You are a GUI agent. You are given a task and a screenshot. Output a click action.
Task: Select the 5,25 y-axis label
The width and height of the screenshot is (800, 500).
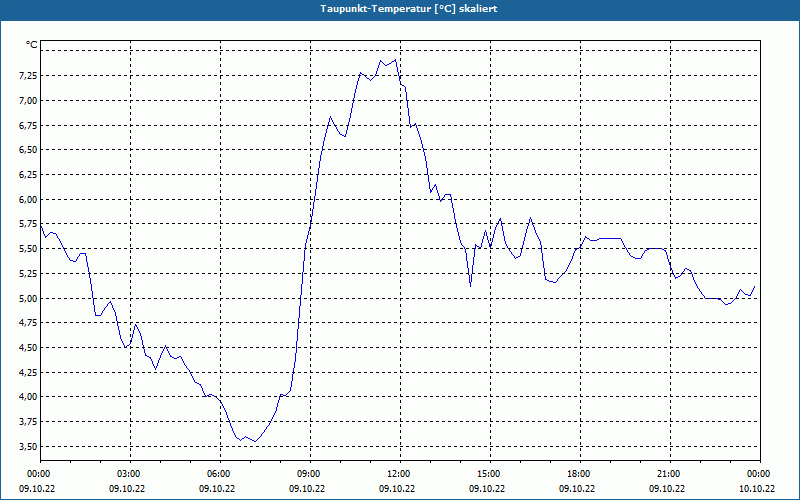[x=28, y=273]
